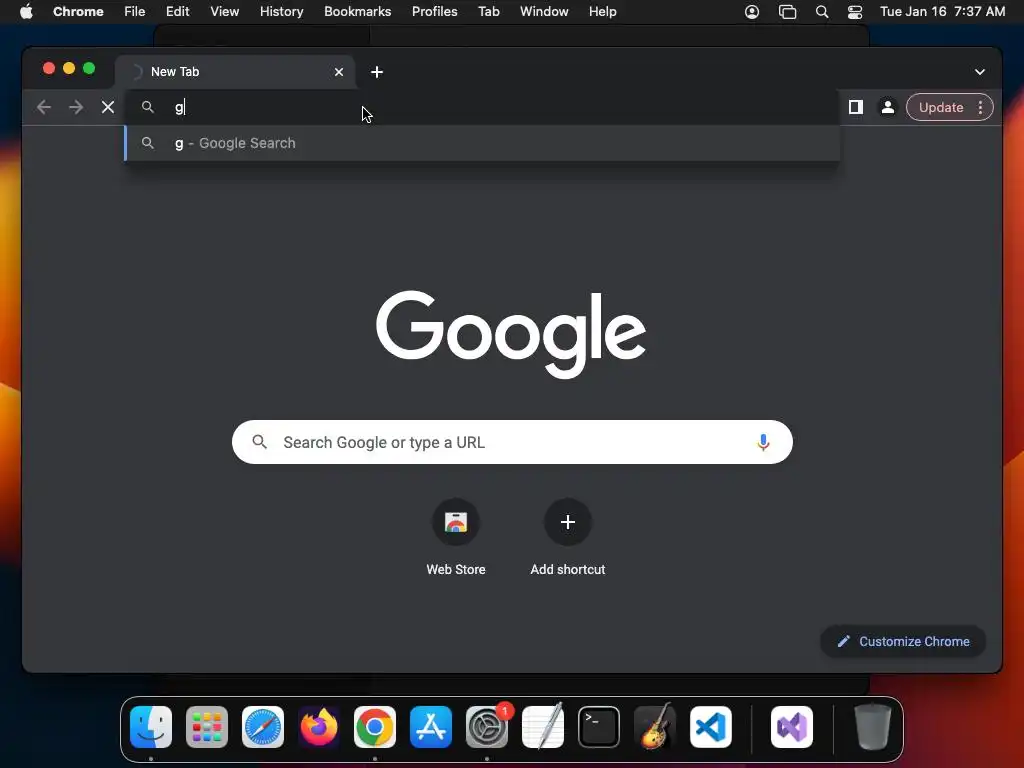Image resolution: width=1024 pixels, height=768 pixels.
Task: Launch Terminal from the Dock
Action: tap(599, 727)
